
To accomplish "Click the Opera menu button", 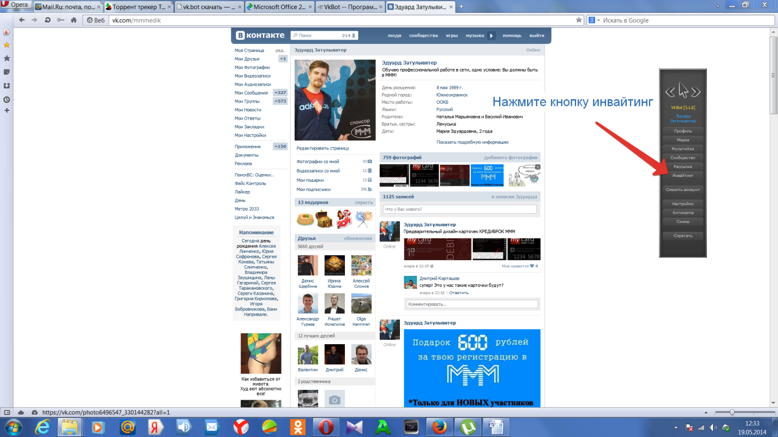I will click(15, 4).
